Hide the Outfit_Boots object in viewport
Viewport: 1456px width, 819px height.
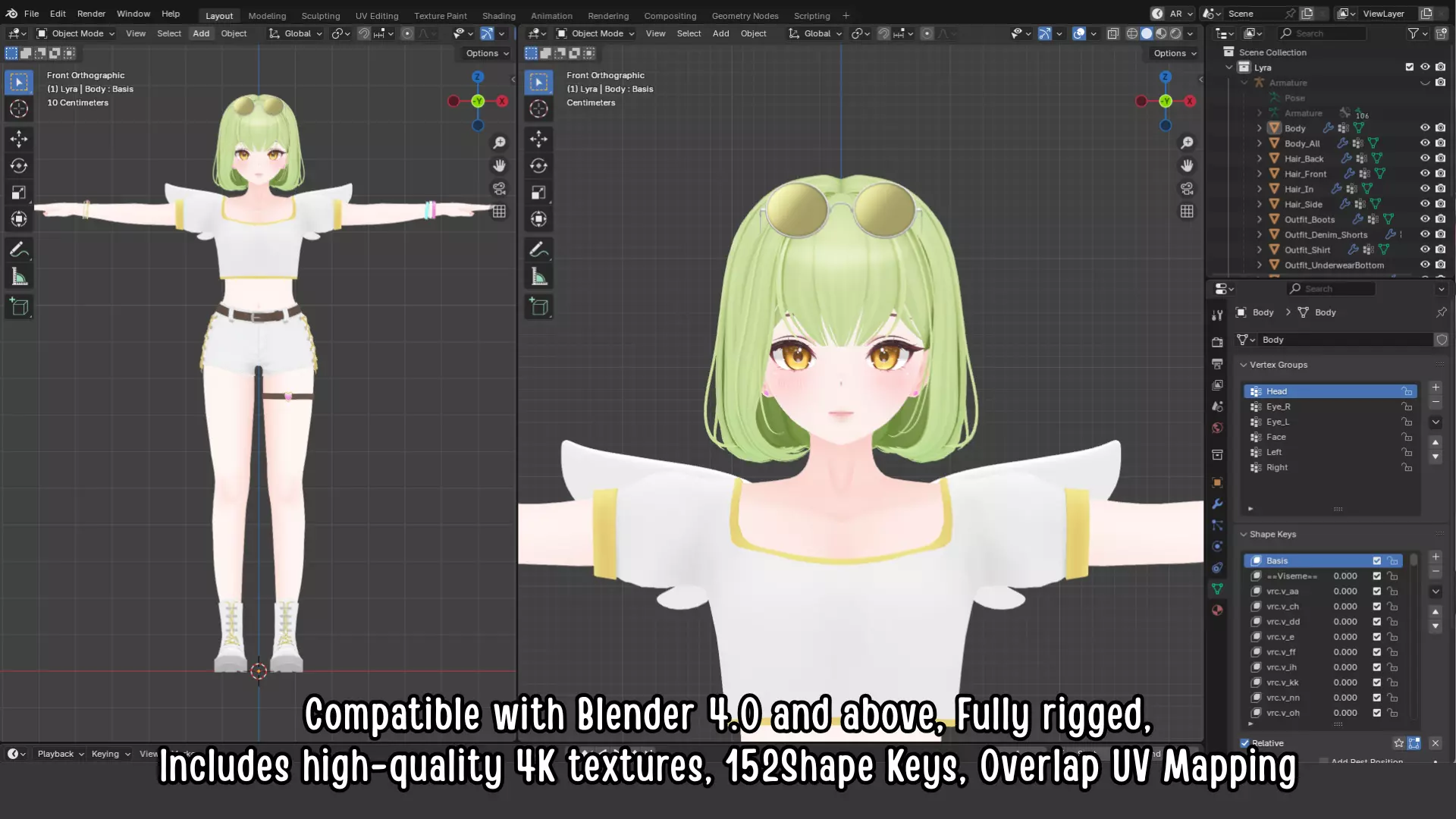click(x=1425, y=219)
